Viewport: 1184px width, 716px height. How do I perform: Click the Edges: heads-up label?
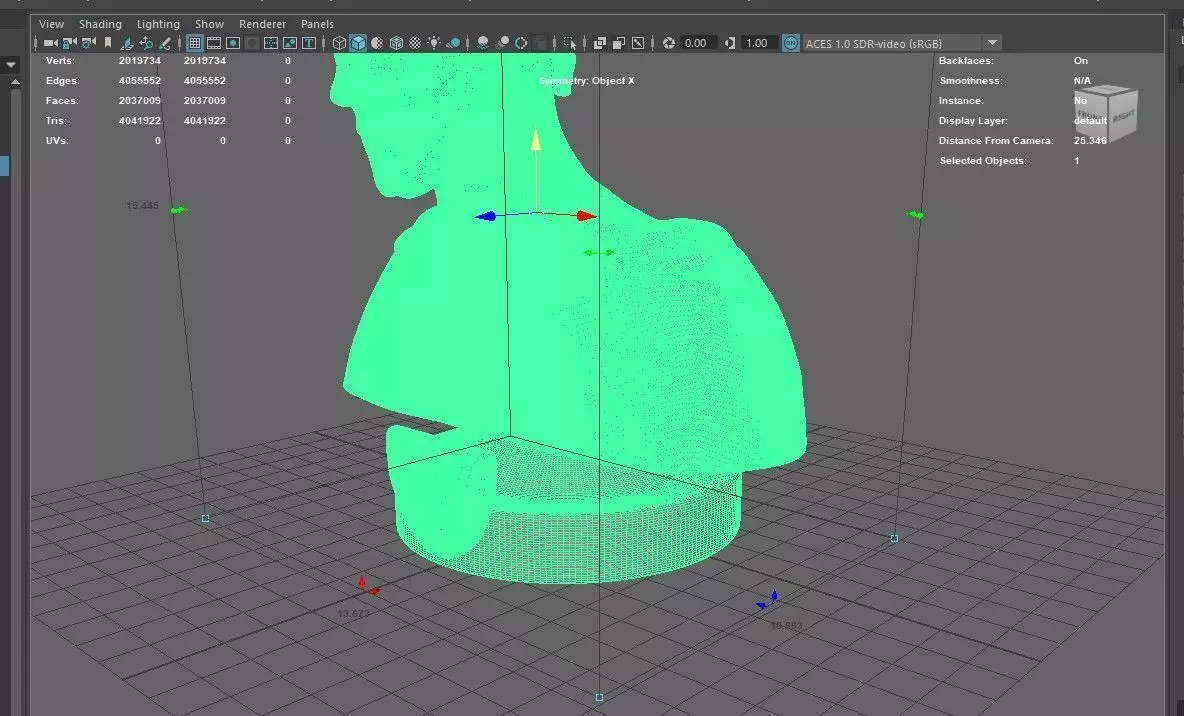click(x=63, y=80)
